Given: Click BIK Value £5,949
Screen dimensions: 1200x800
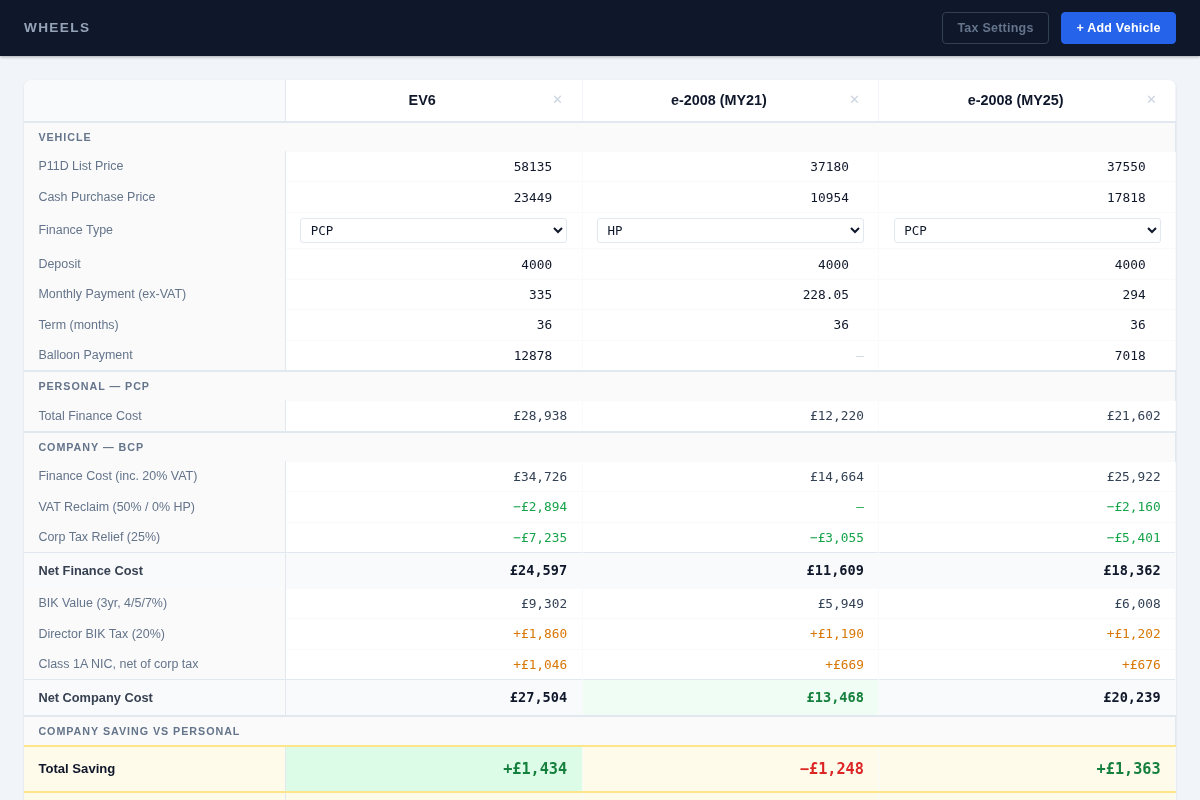Looking at the screenshot, I should (841, 603).
